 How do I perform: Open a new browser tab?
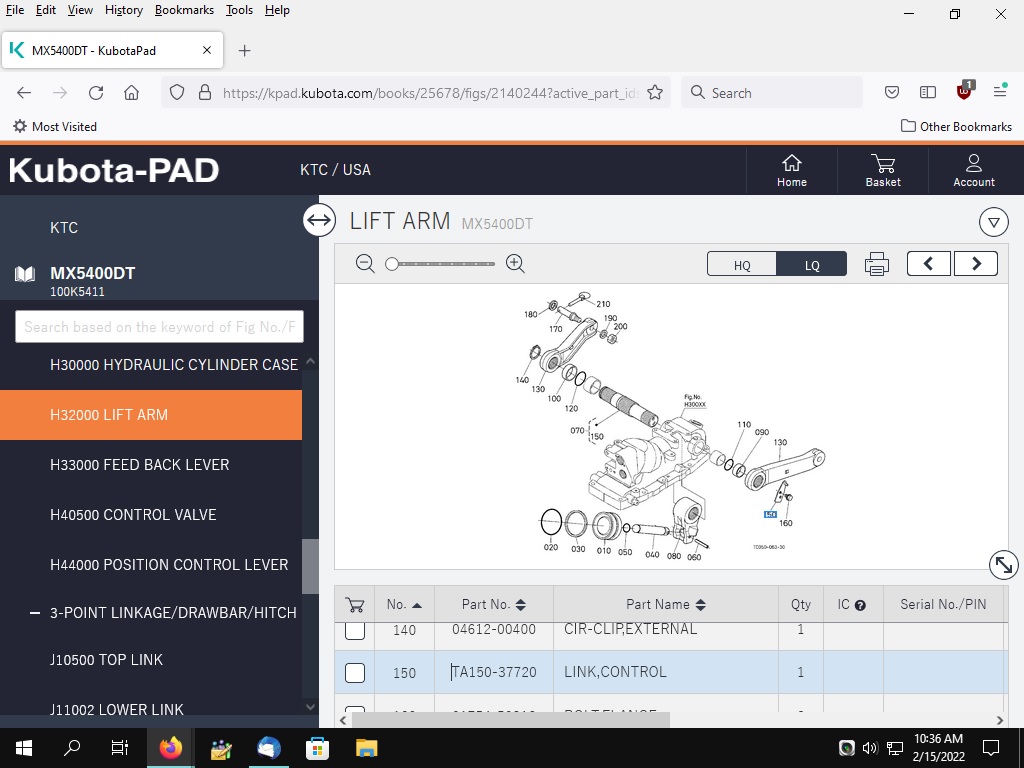[244, 50]
